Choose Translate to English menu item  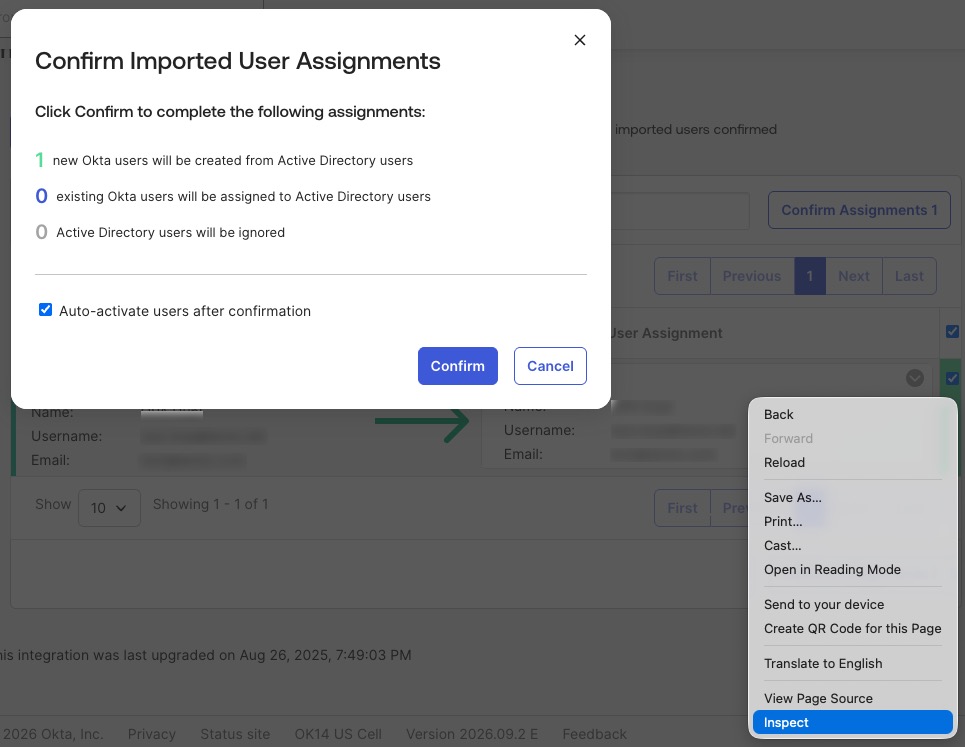[852, 664]
